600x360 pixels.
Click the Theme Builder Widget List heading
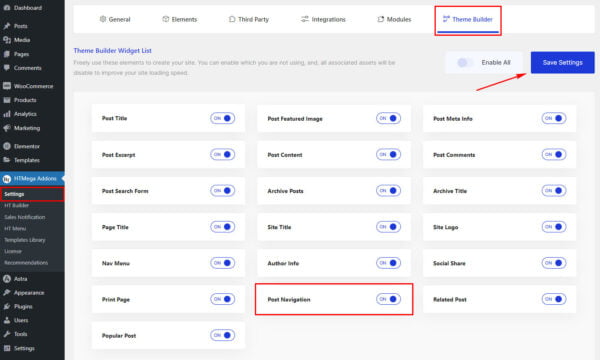point(112,50)
